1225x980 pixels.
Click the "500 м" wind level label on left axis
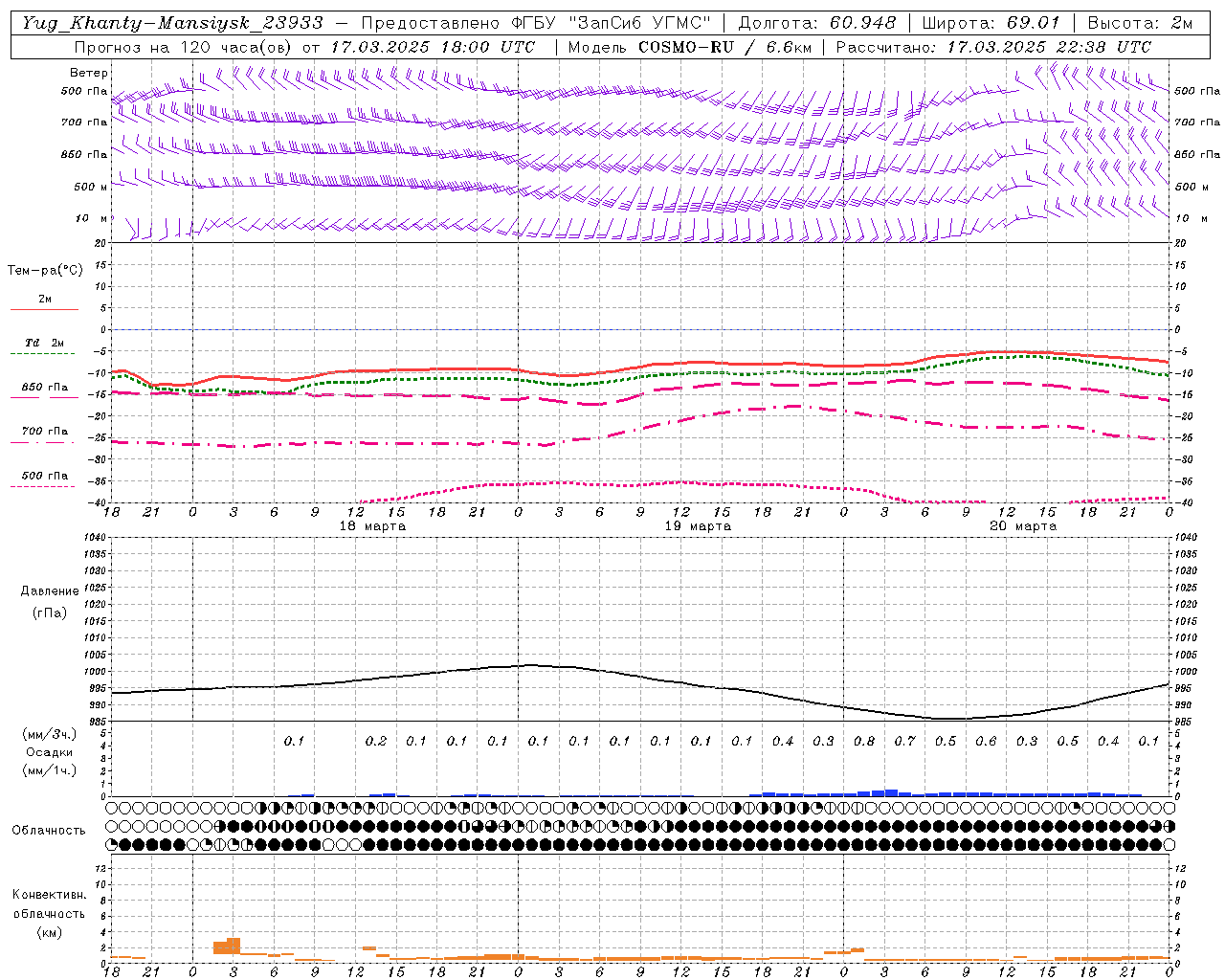coord(91,187)
